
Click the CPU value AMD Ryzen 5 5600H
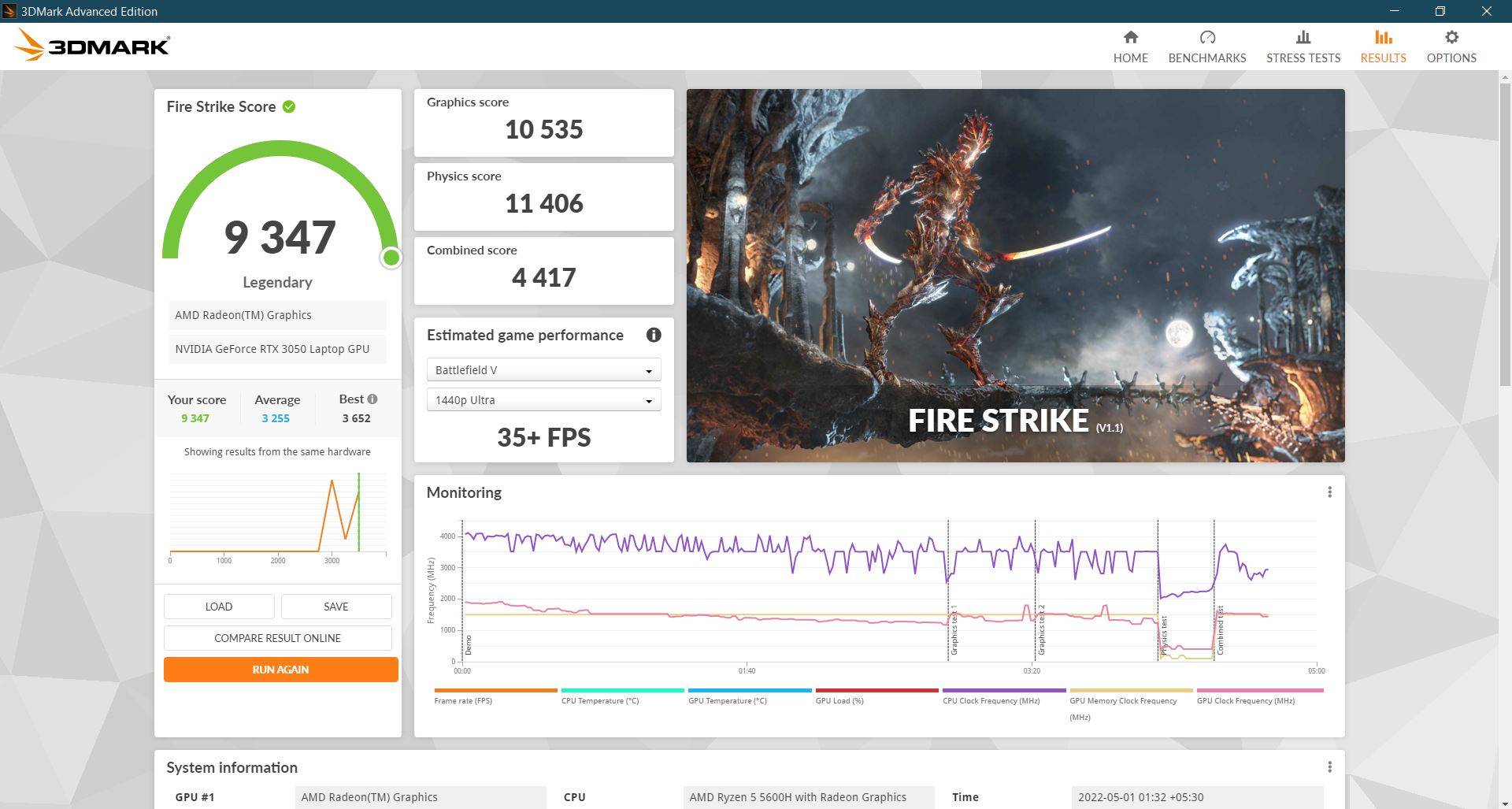tap(809, 797)
